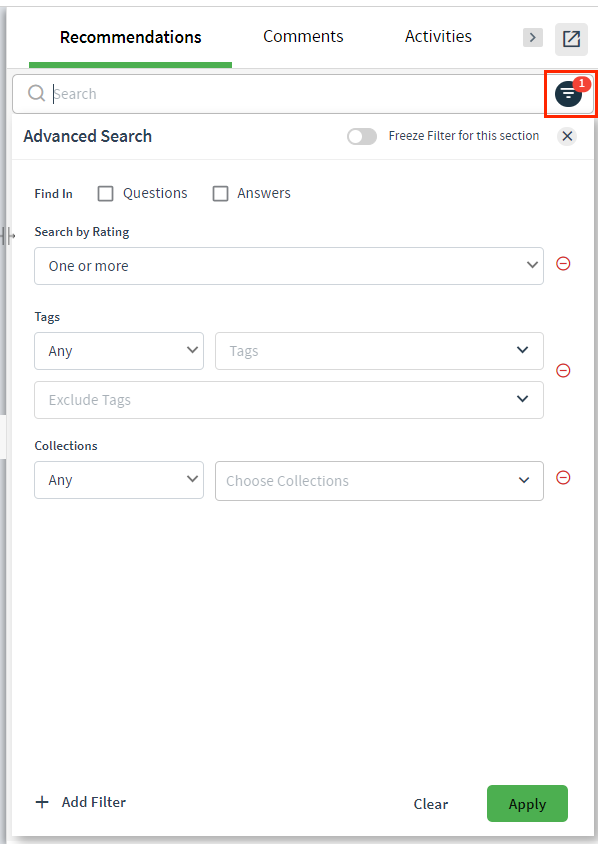Click the search magnifier icon
This screenshot has width=598, height=844.
37,94
